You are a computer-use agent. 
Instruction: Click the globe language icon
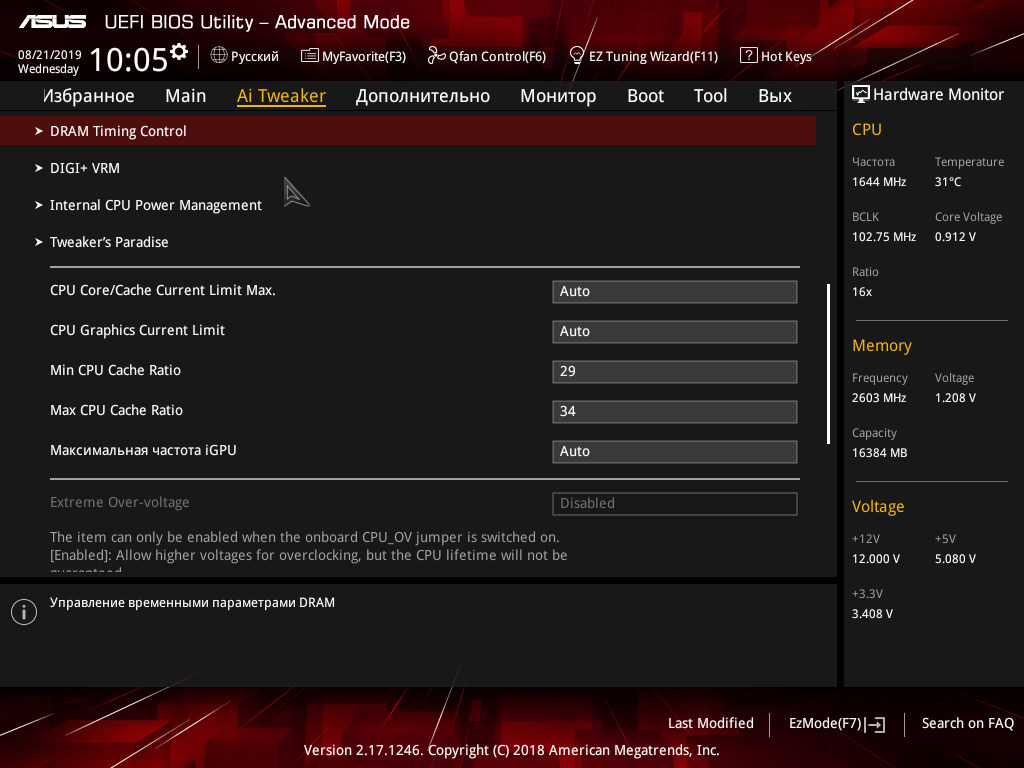click(x=219, y=55)
